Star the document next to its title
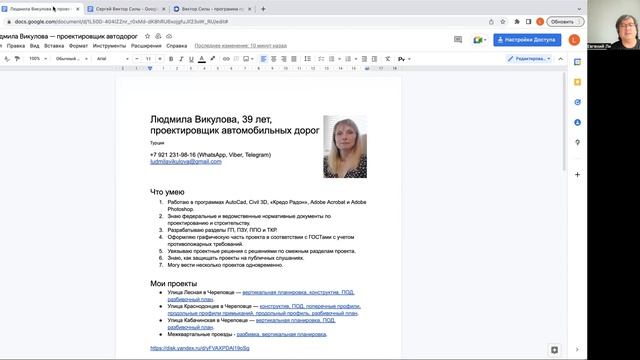The image size is (640, 360). [147, 36]
